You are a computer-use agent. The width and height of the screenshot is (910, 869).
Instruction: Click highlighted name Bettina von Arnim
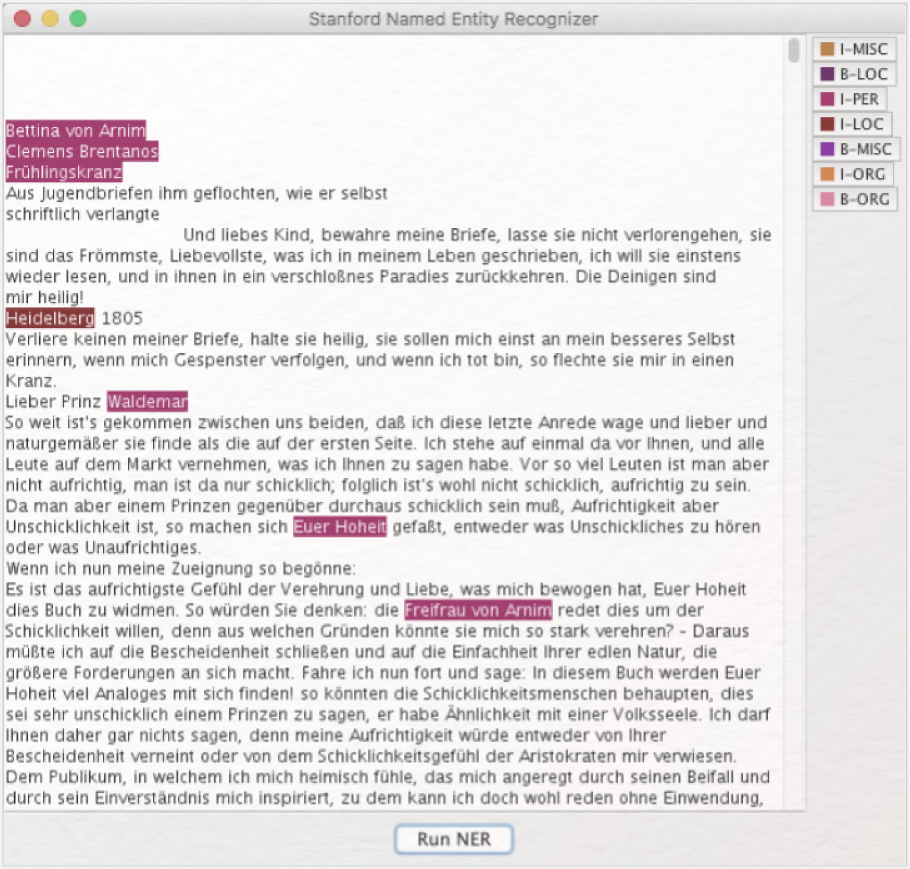click(x=75, y=131)
